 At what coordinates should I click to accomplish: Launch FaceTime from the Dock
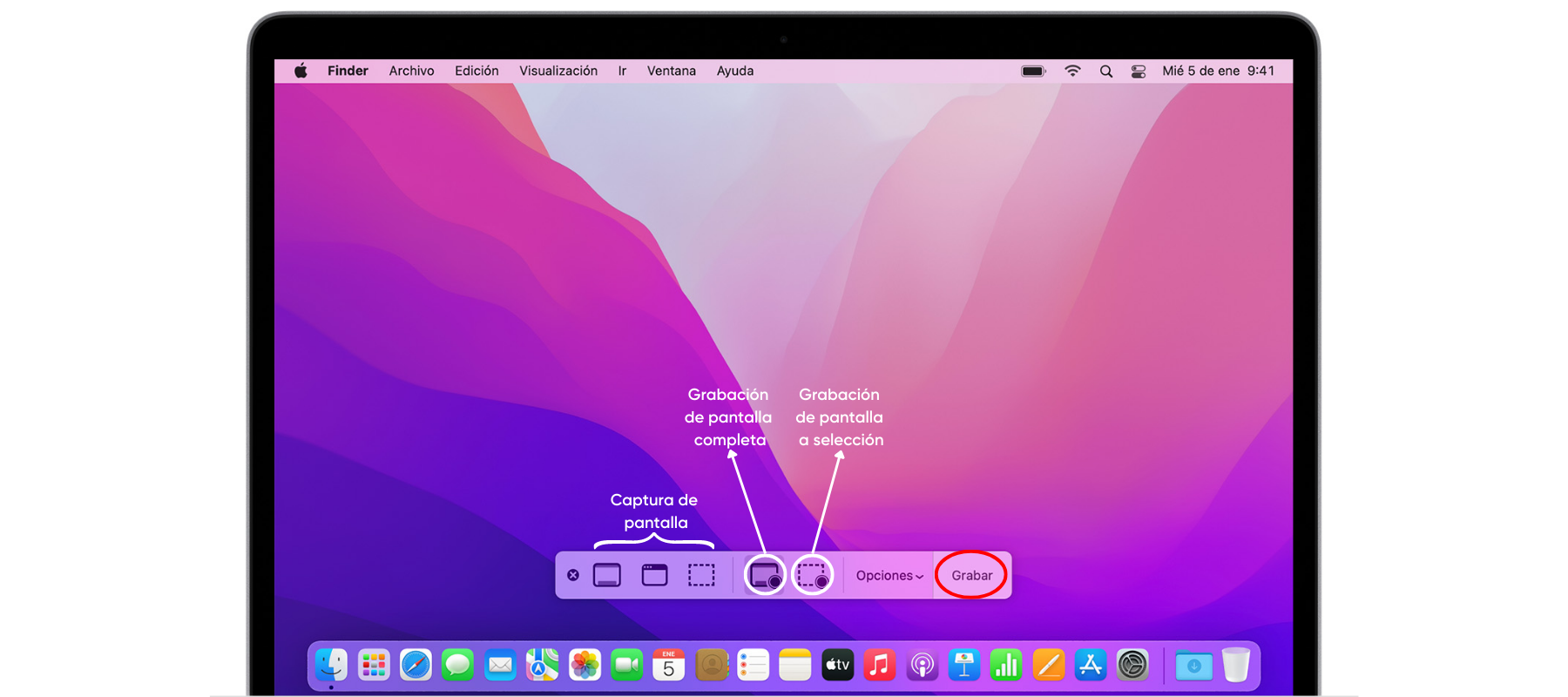tap(627, 667)
